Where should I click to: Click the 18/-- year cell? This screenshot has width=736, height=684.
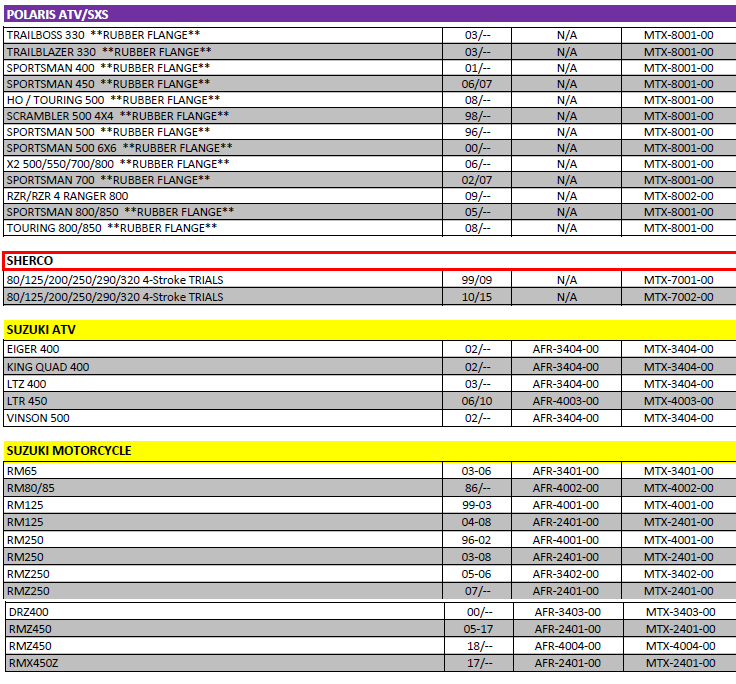479,646
